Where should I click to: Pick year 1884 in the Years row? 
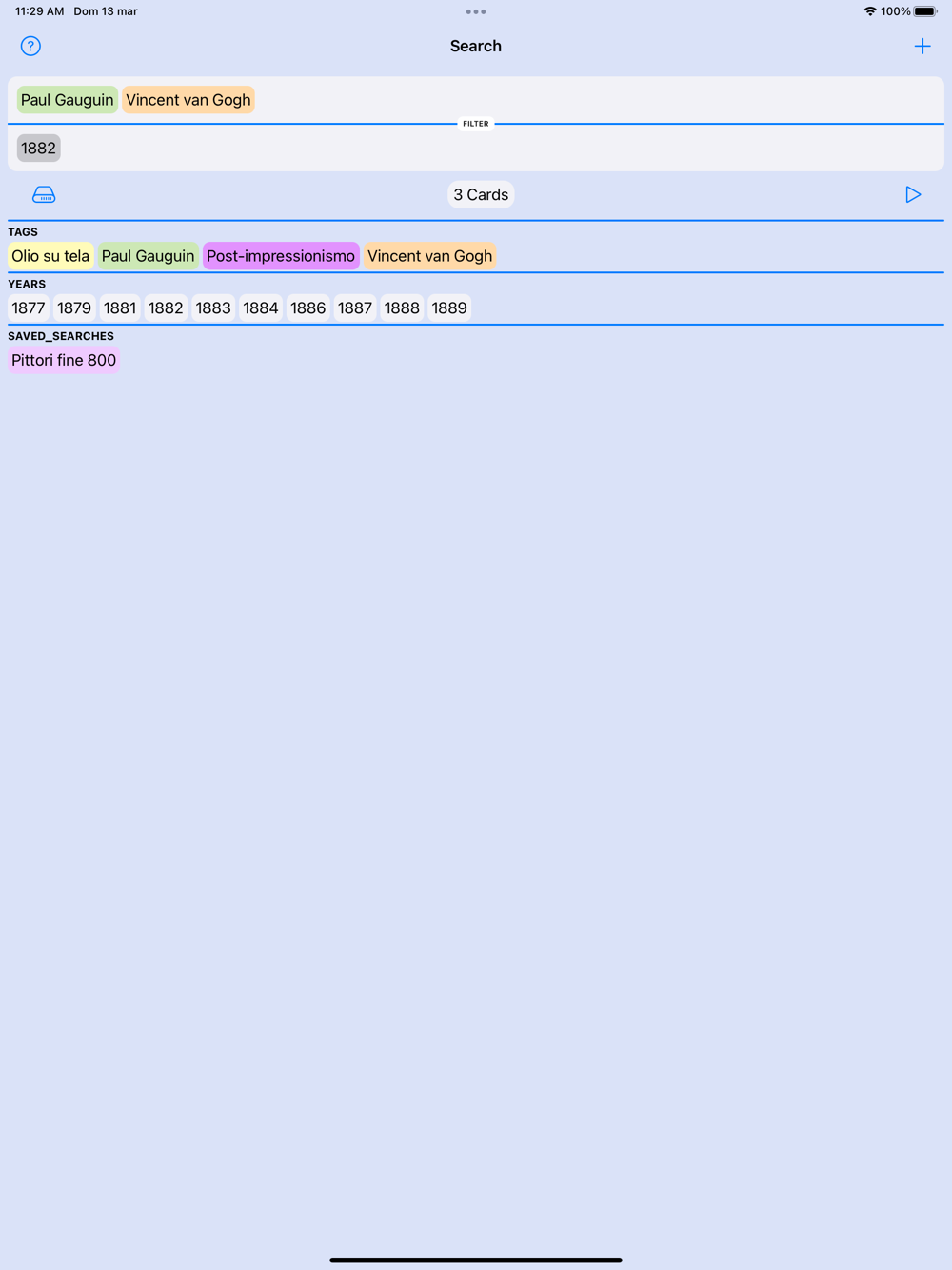click(261, 308)
